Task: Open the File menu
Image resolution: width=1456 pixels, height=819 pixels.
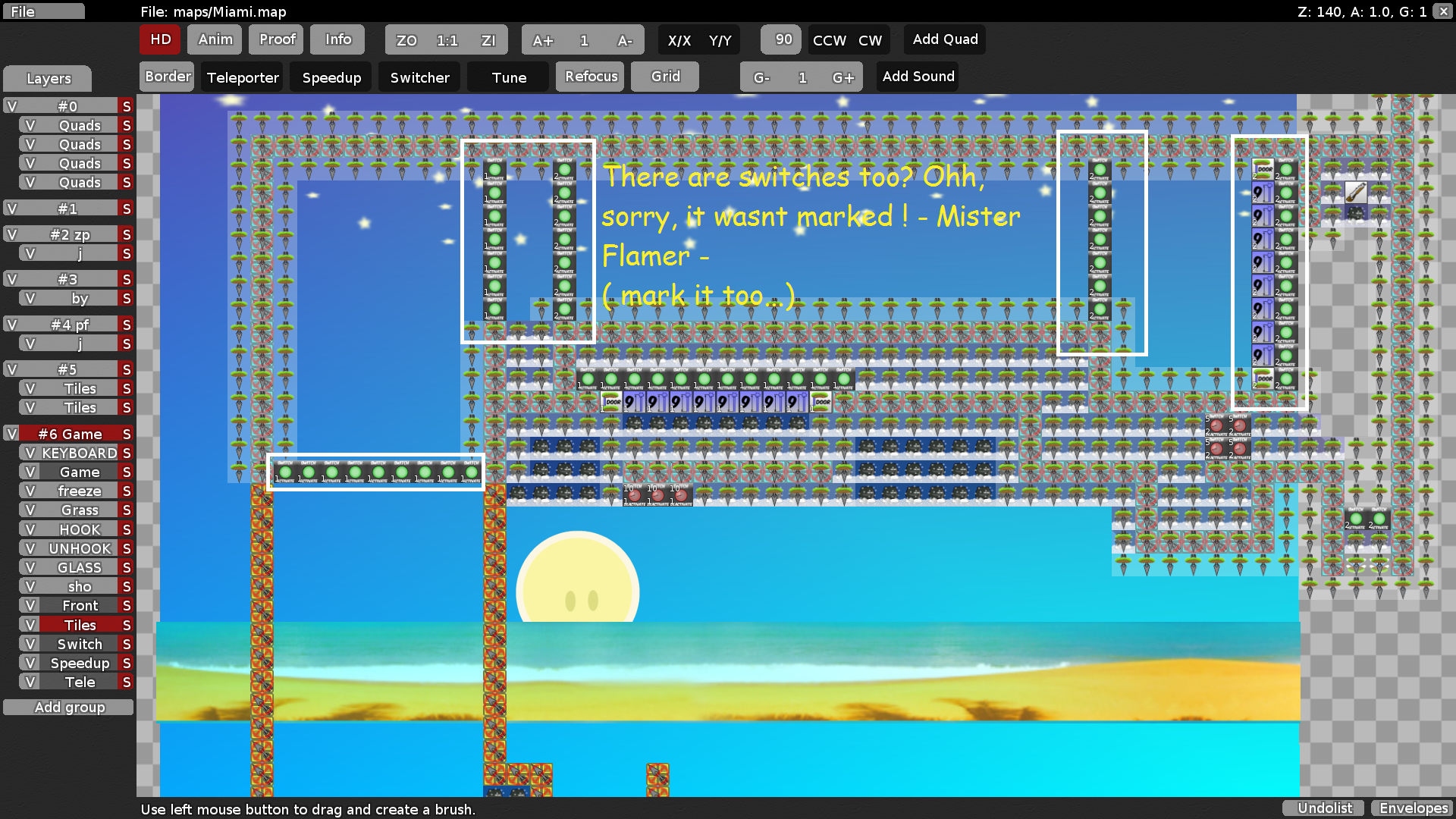Action: click(x=42, y=11)
